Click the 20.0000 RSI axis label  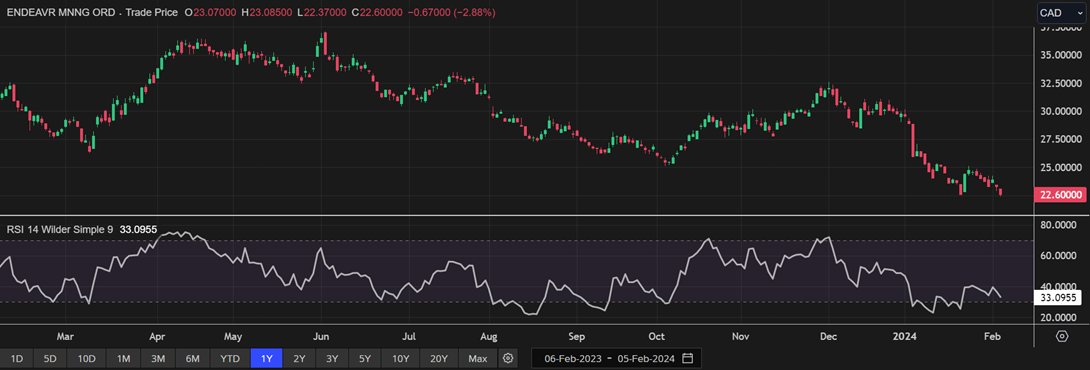[x=1059, y=317]
